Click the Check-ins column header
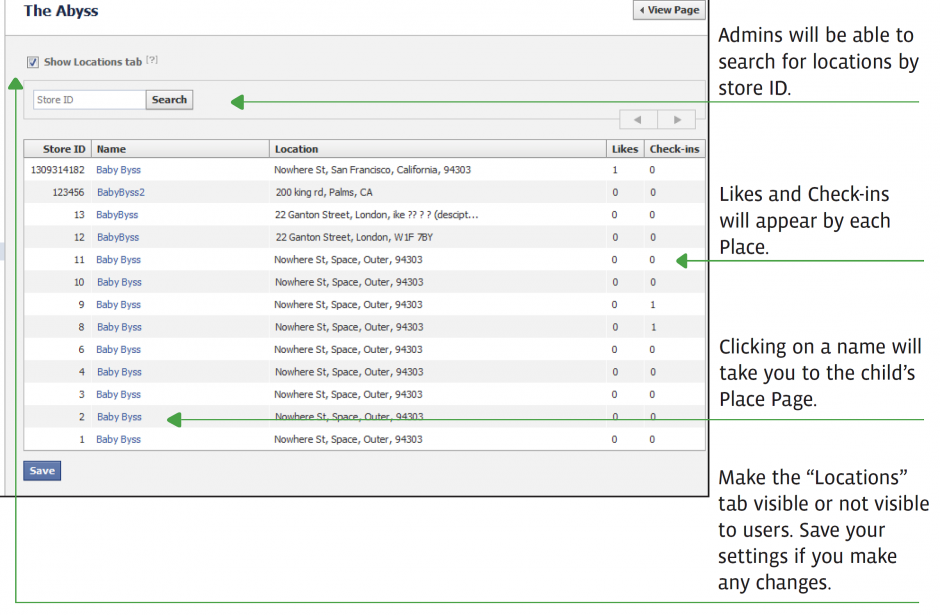 coord(674,149)
